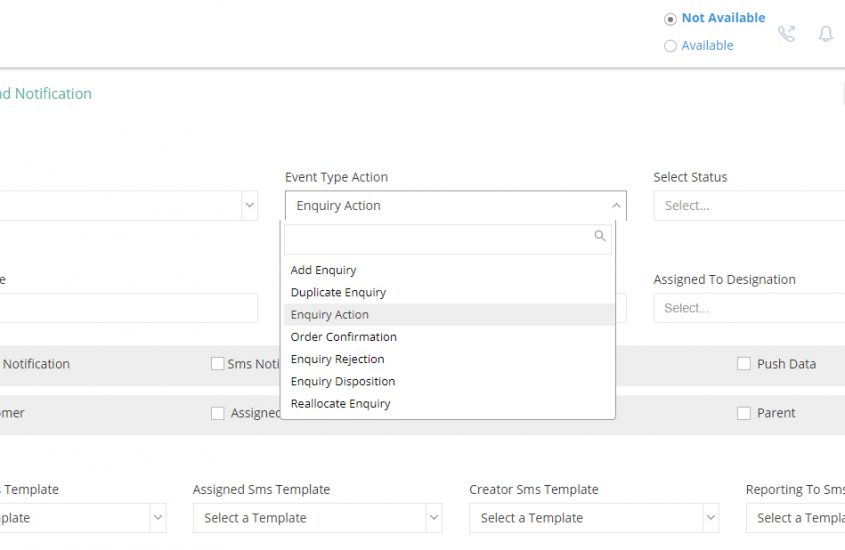
Task: Open the Select Status dropdown
Action: click(x=749, y=205)
